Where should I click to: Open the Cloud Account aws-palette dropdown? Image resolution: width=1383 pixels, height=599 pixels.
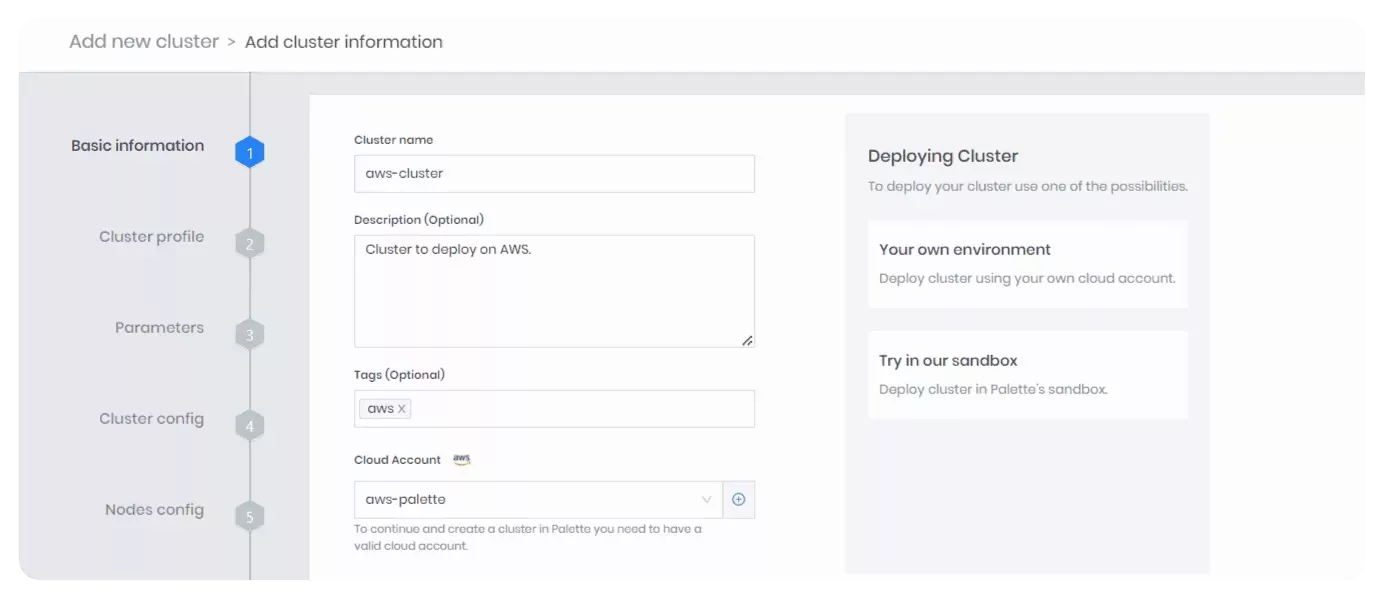538,500
